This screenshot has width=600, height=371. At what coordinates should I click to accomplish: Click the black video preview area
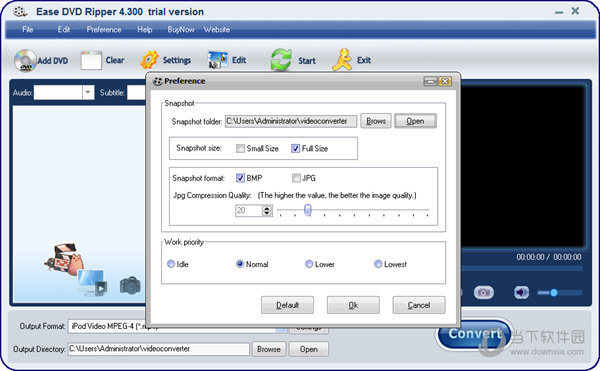point(523,166)
